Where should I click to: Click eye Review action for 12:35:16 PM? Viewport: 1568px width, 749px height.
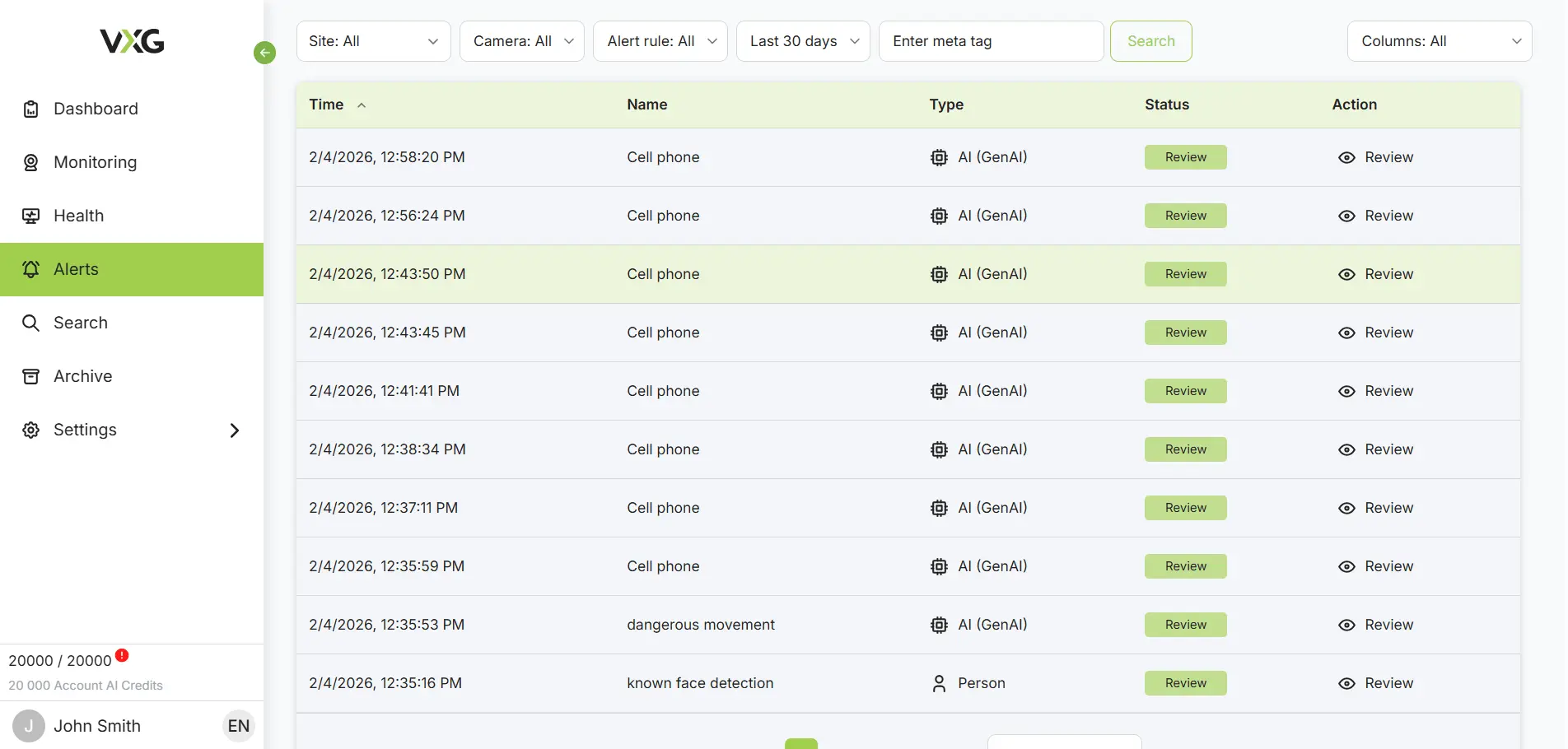coord(1375,683)
